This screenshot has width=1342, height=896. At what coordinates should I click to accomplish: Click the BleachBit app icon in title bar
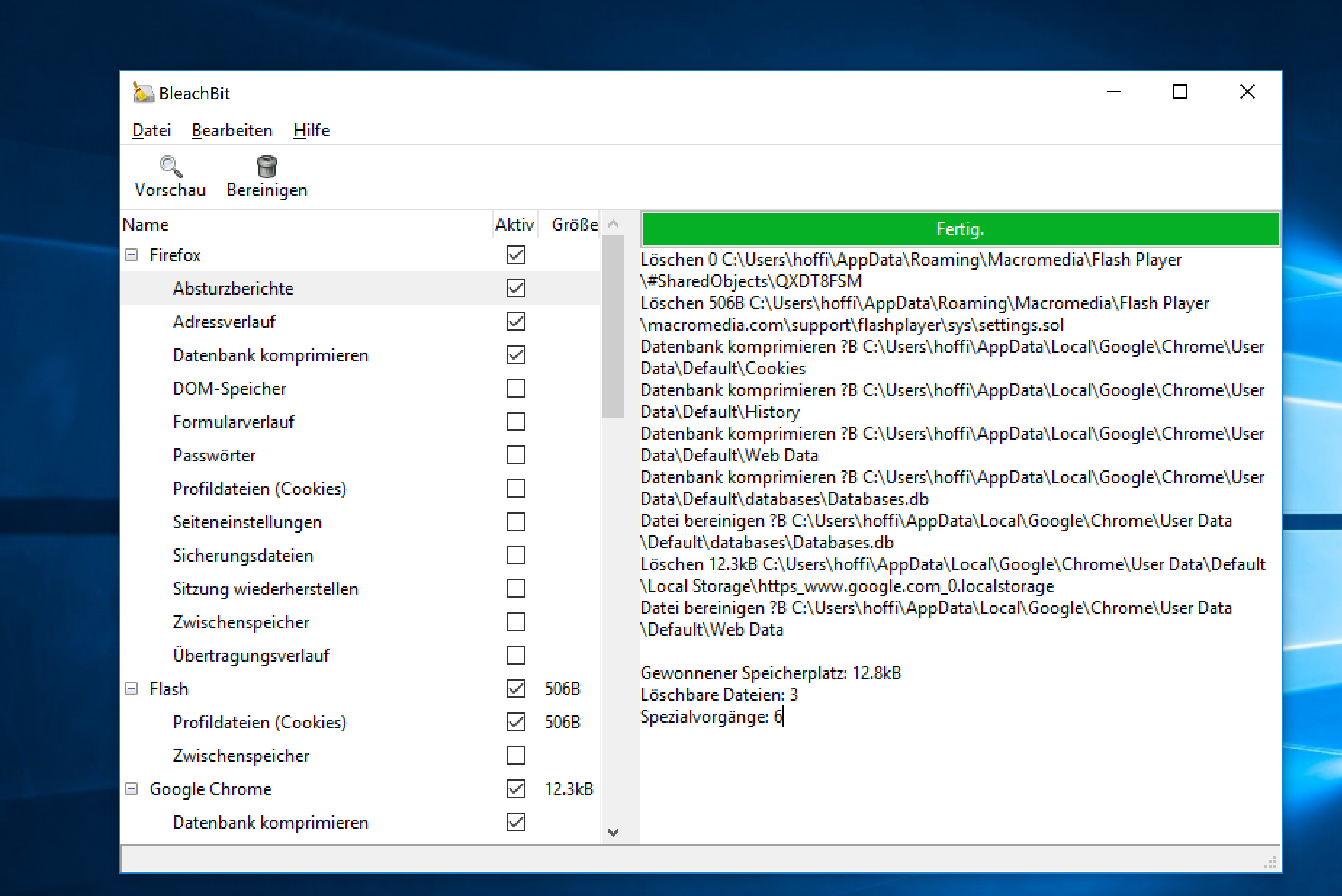[x=143, y=93]
